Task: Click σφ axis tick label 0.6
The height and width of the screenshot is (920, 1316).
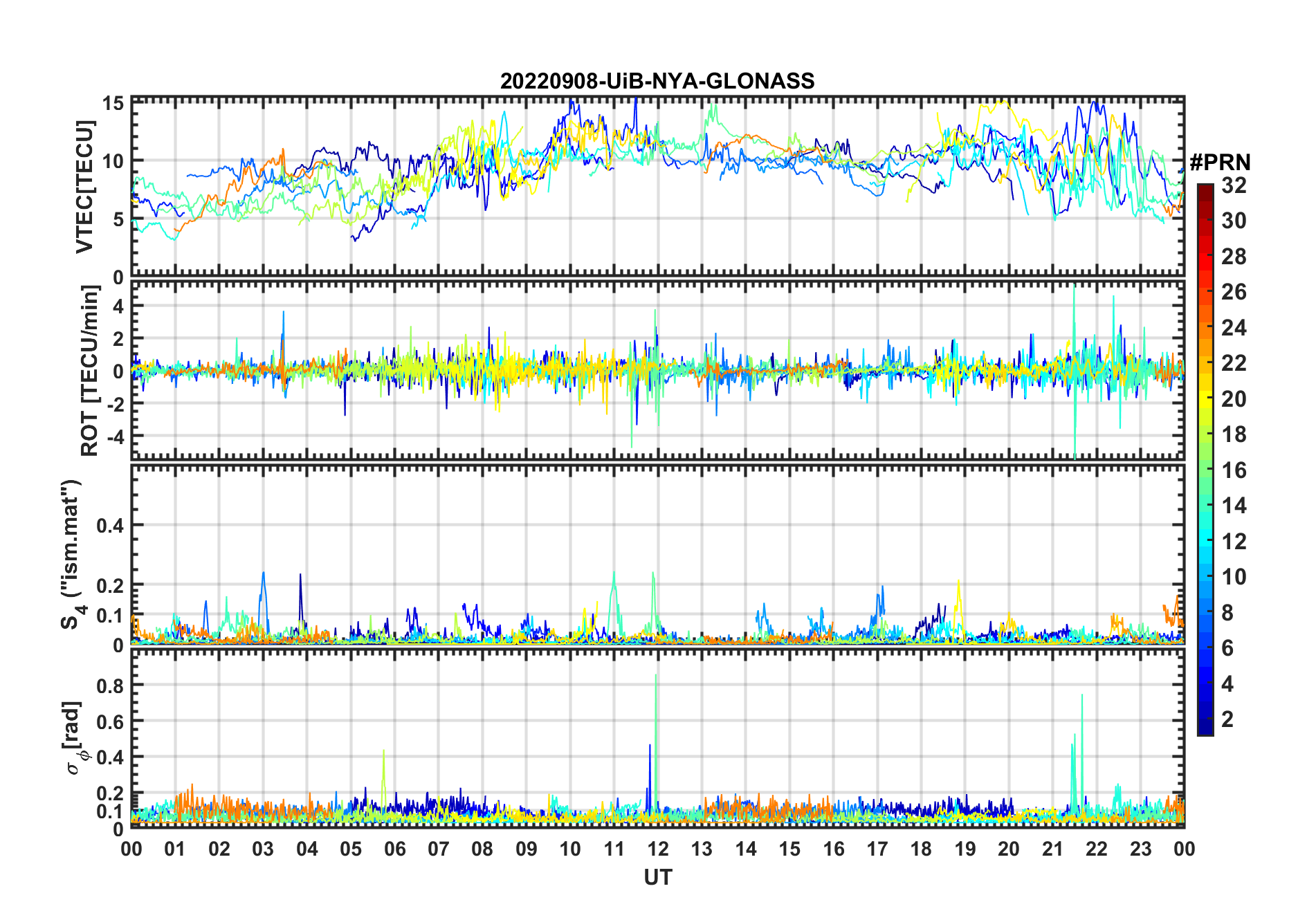Action: [111, 721]
